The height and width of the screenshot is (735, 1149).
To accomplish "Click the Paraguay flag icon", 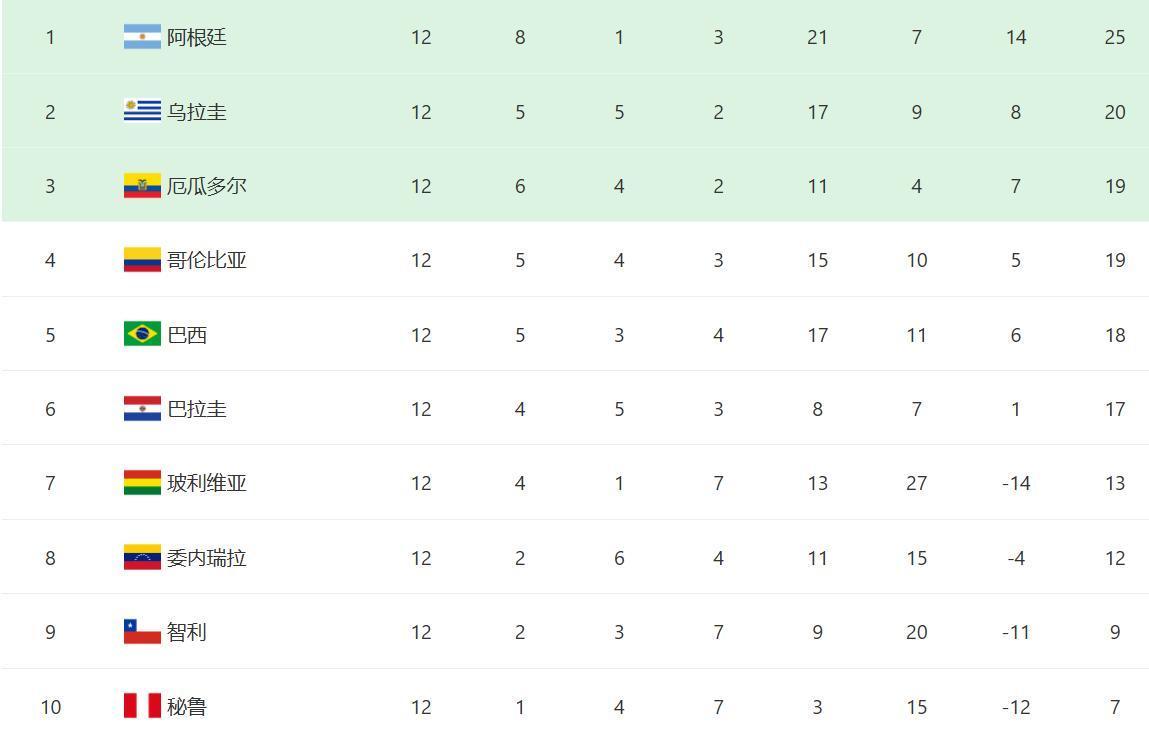I will (142, 408).
